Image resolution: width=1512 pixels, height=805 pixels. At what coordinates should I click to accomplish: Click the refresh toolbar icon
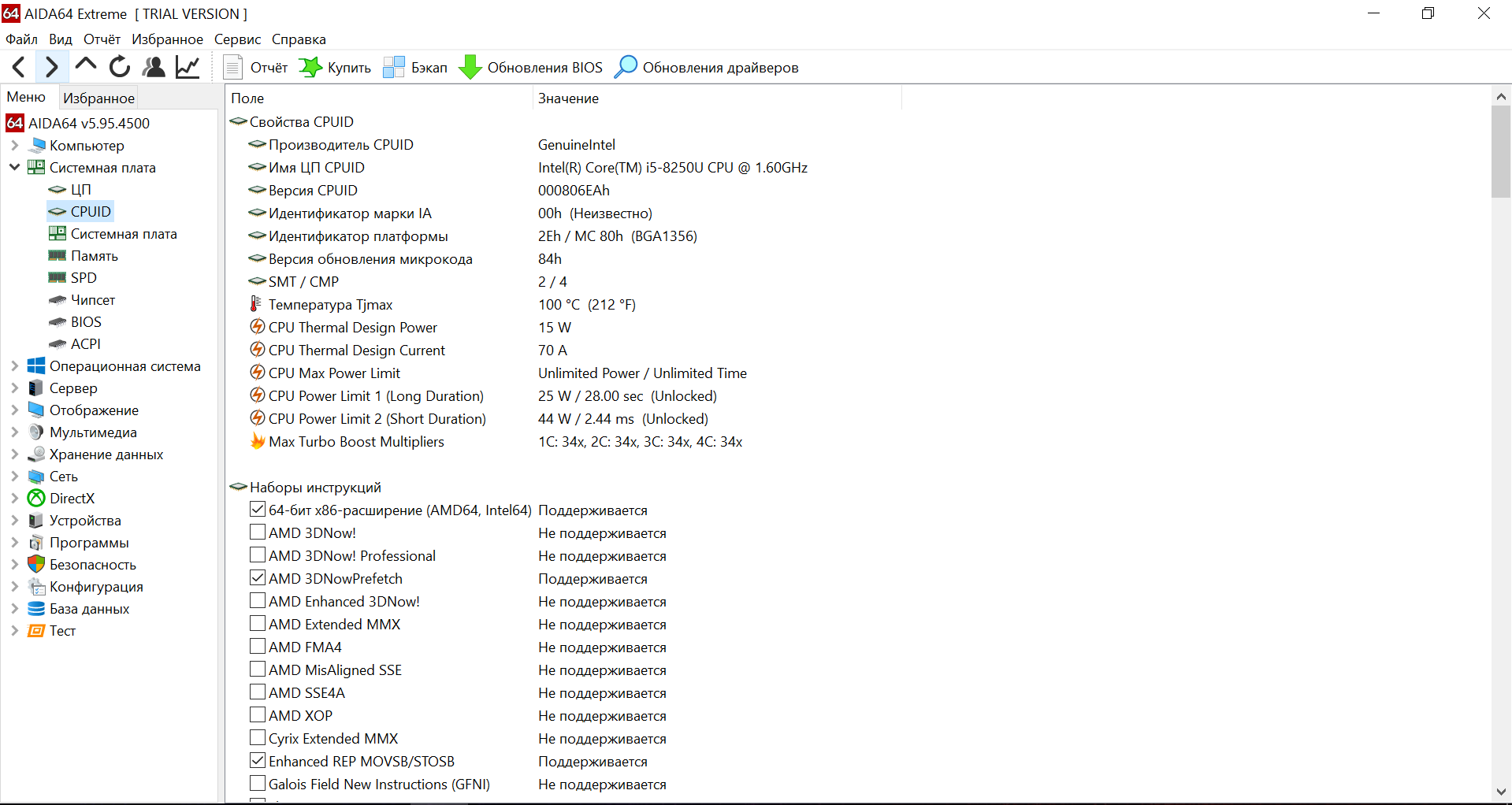120,67
